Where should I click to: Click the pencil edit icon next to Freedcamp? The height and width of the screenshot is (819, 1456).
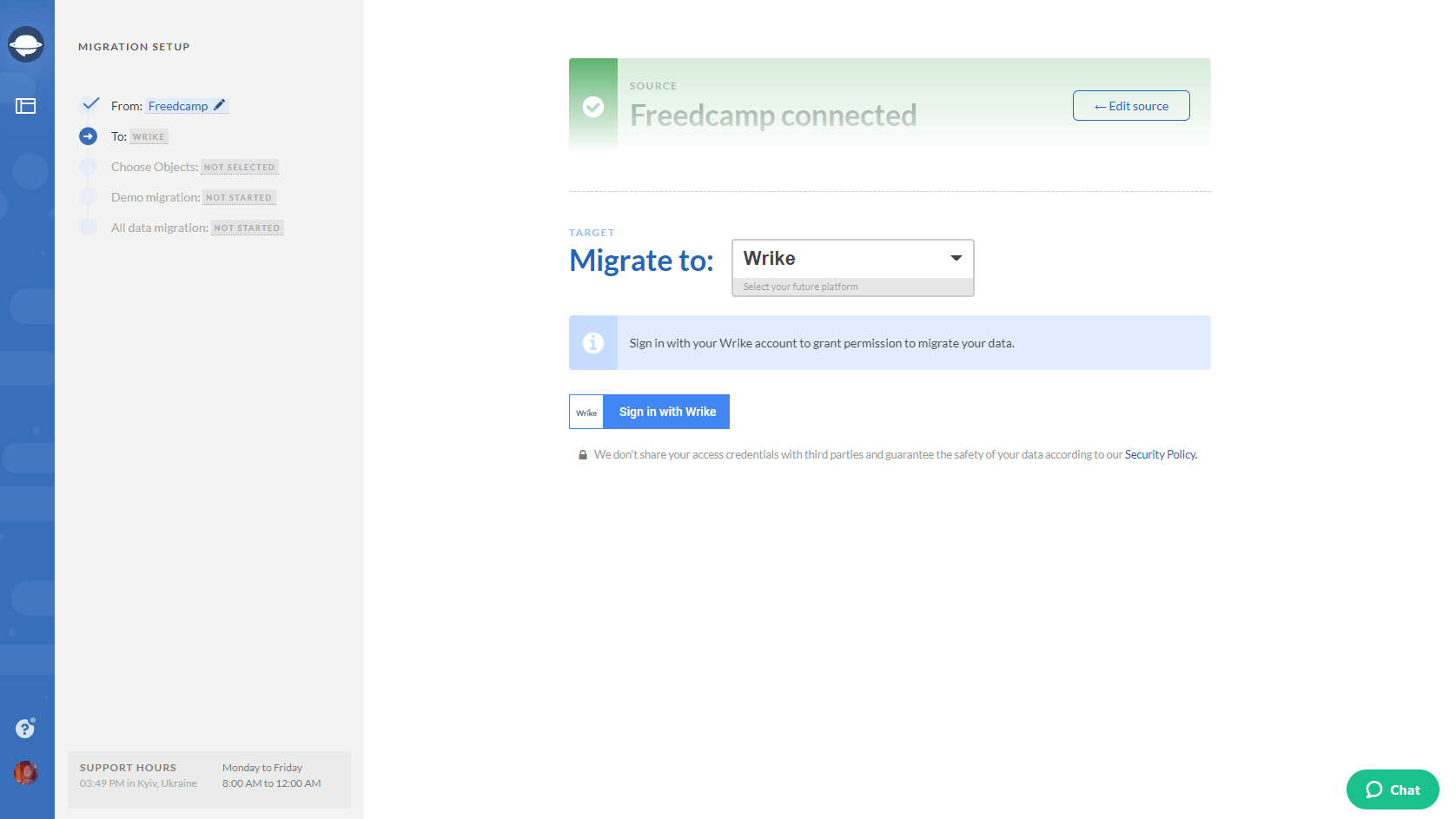220,105
